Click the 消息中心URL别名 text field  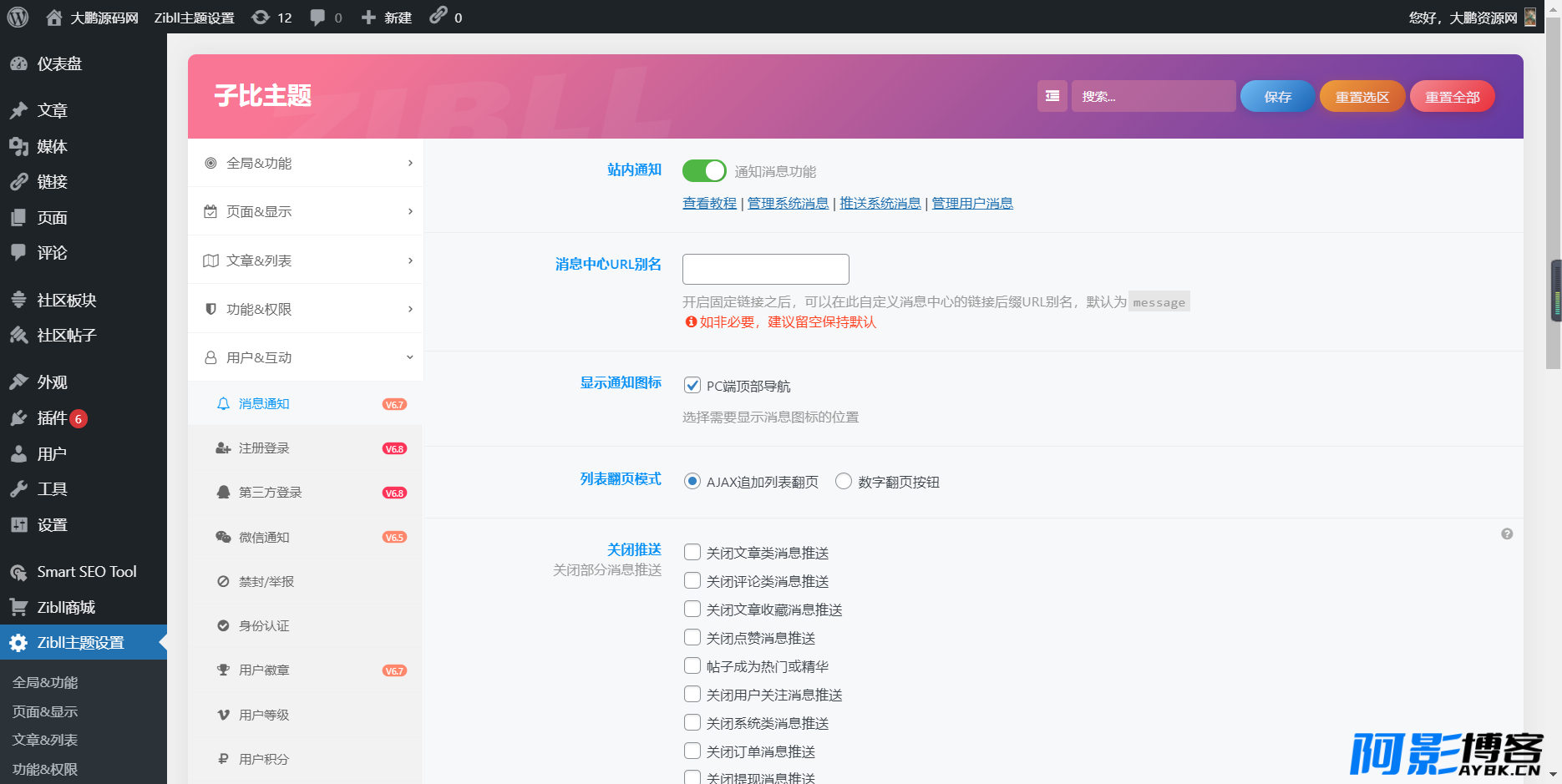pyautogui.click(x=766, y=269)
